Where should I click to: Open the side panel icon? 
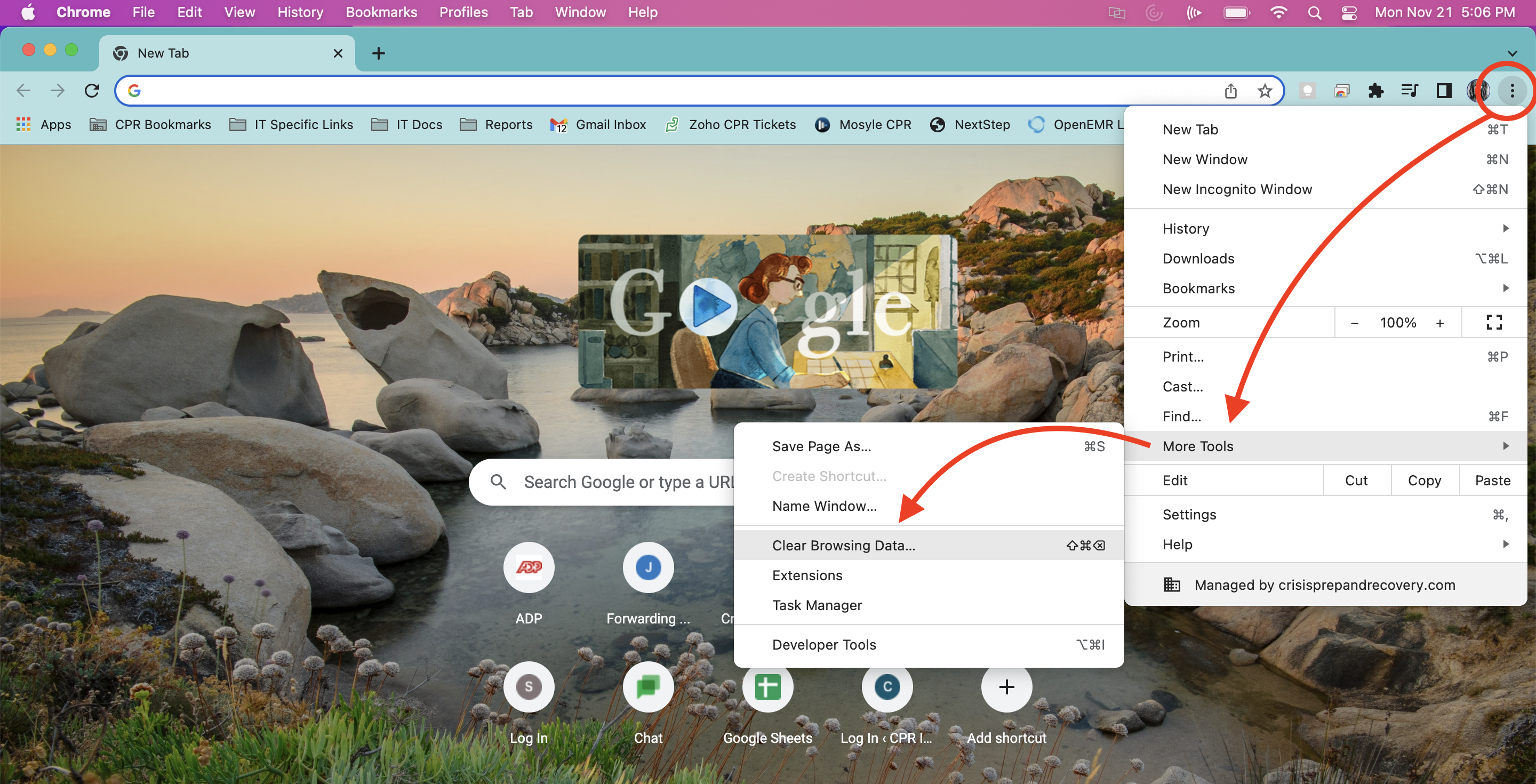(1444, 91)
